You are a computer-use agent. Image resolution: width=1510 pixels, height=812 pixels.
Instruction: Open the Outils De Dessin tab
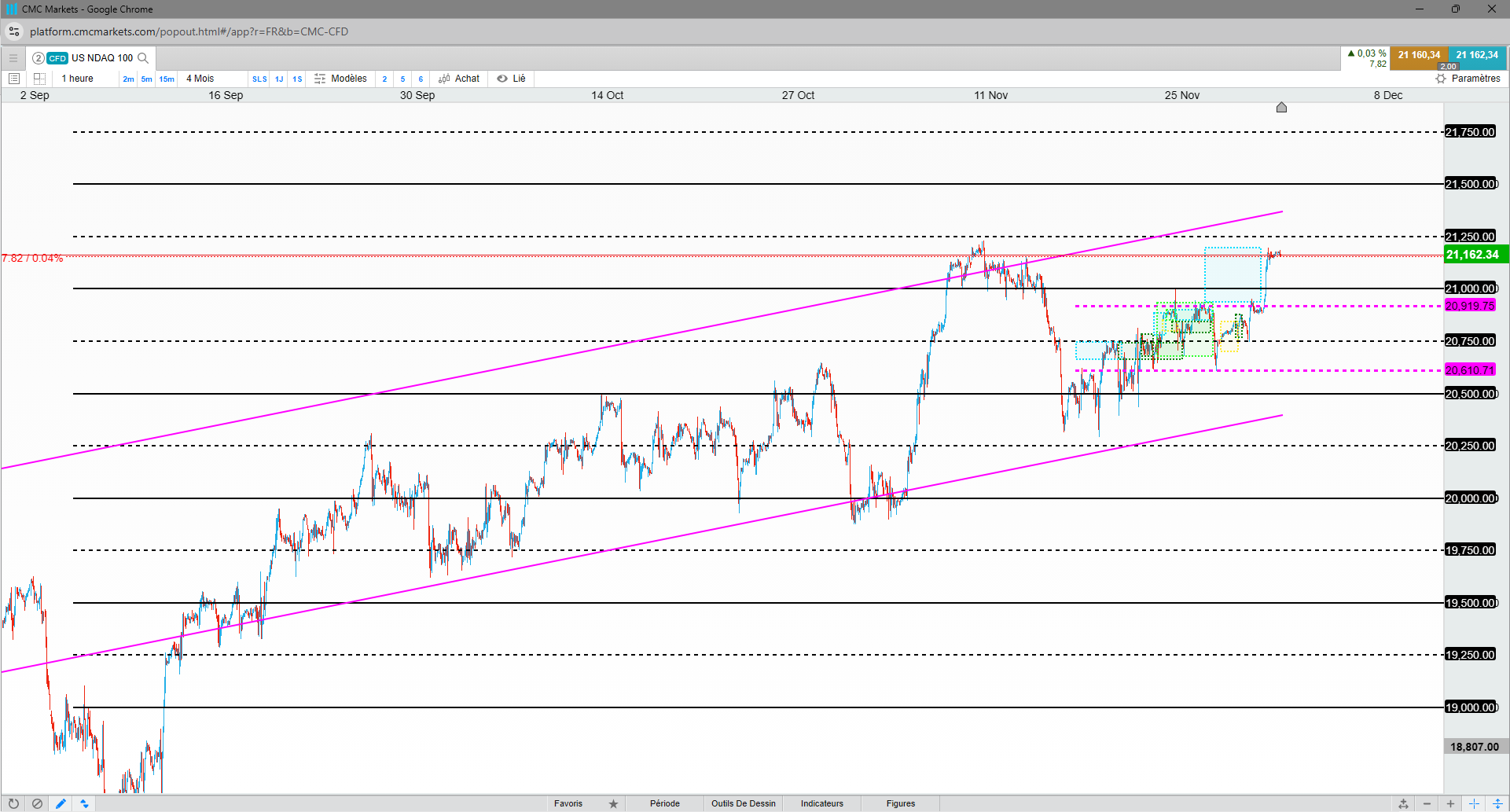coord(744,803)
